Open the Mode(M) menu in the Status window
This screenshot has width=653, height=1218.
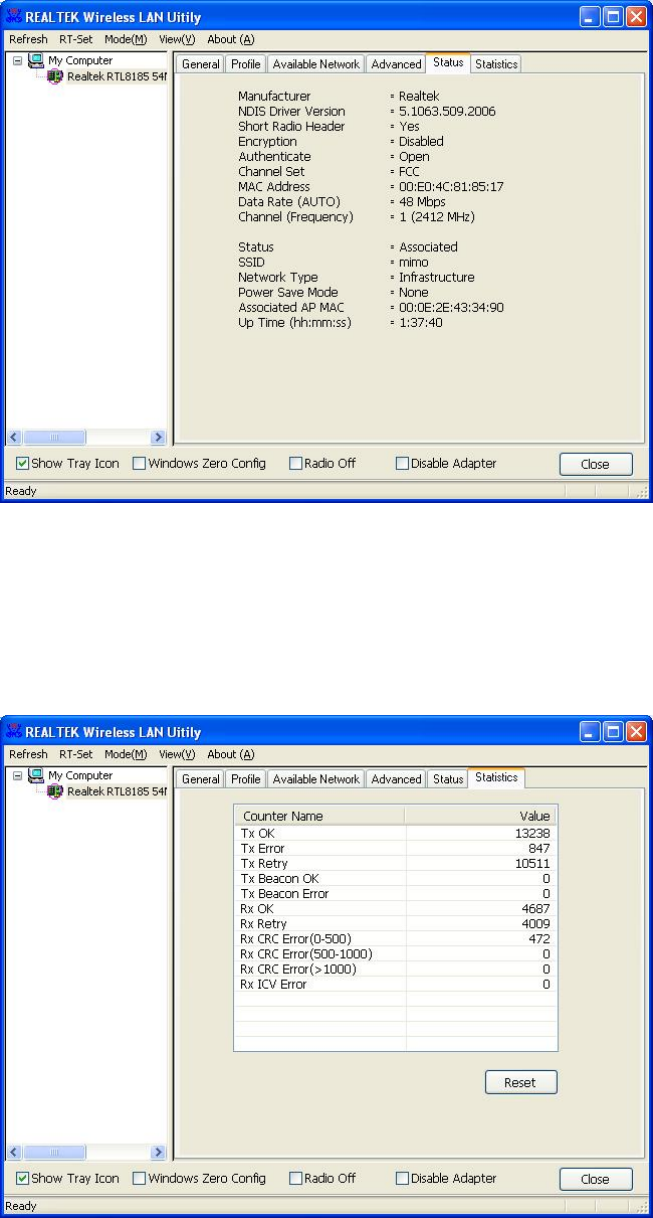tap(126, 39)
